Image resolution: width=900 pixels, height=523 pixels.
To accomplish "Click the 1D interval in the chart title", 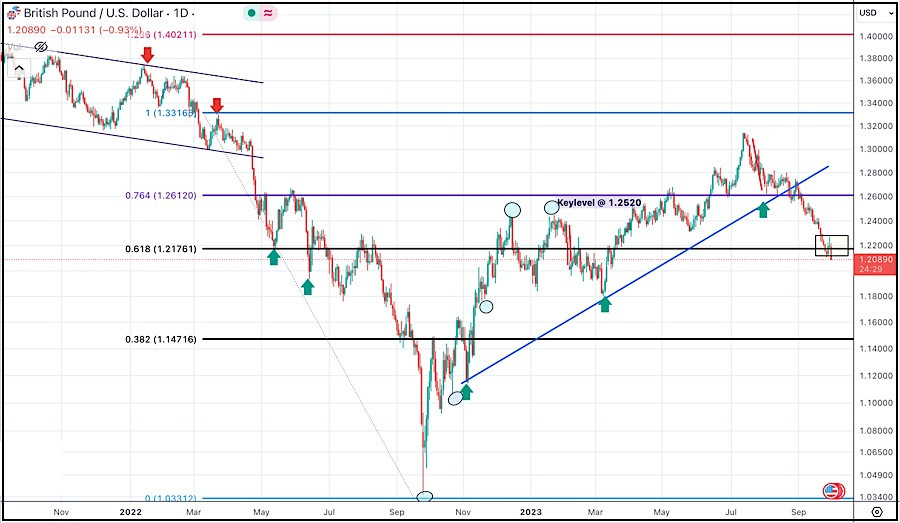I will pos(181,13).
